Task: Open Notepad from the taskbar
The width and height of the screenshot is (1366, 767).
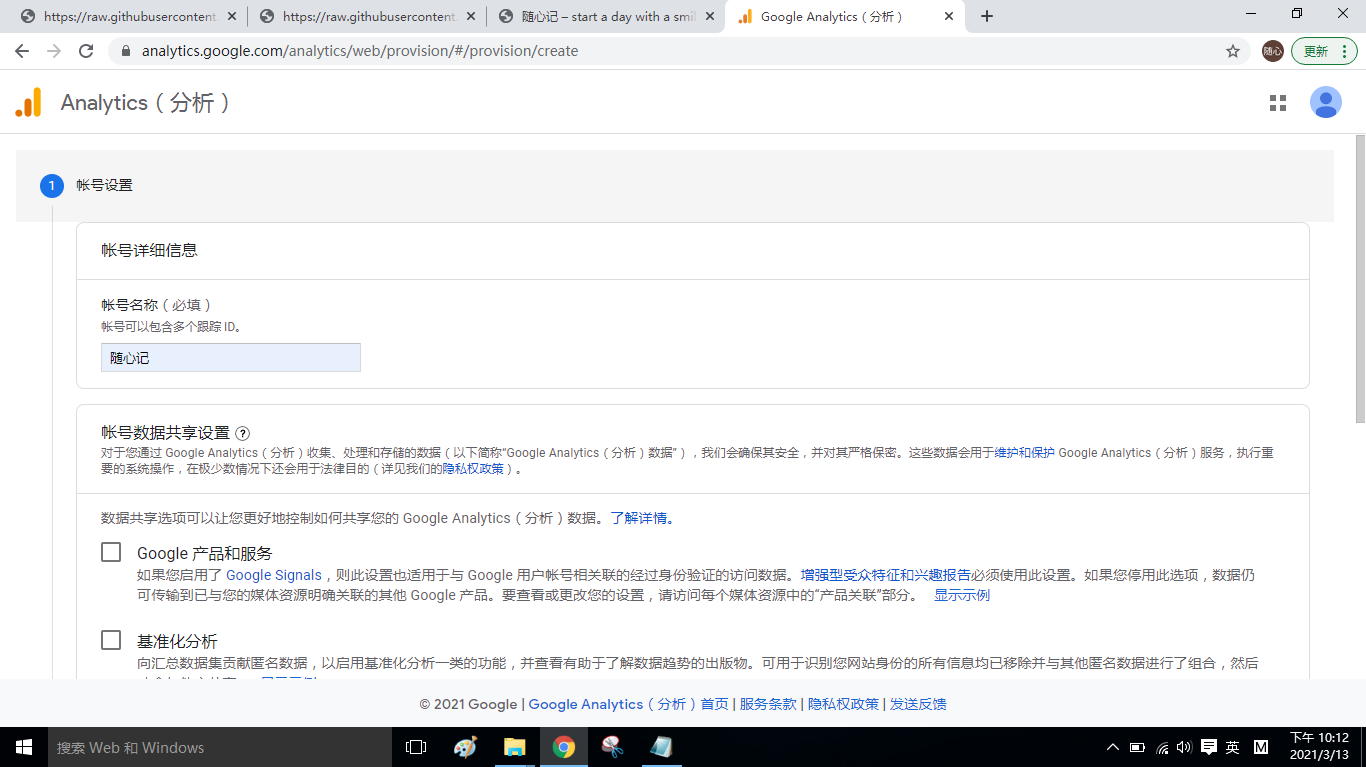Action: click(x=662, y=746)
